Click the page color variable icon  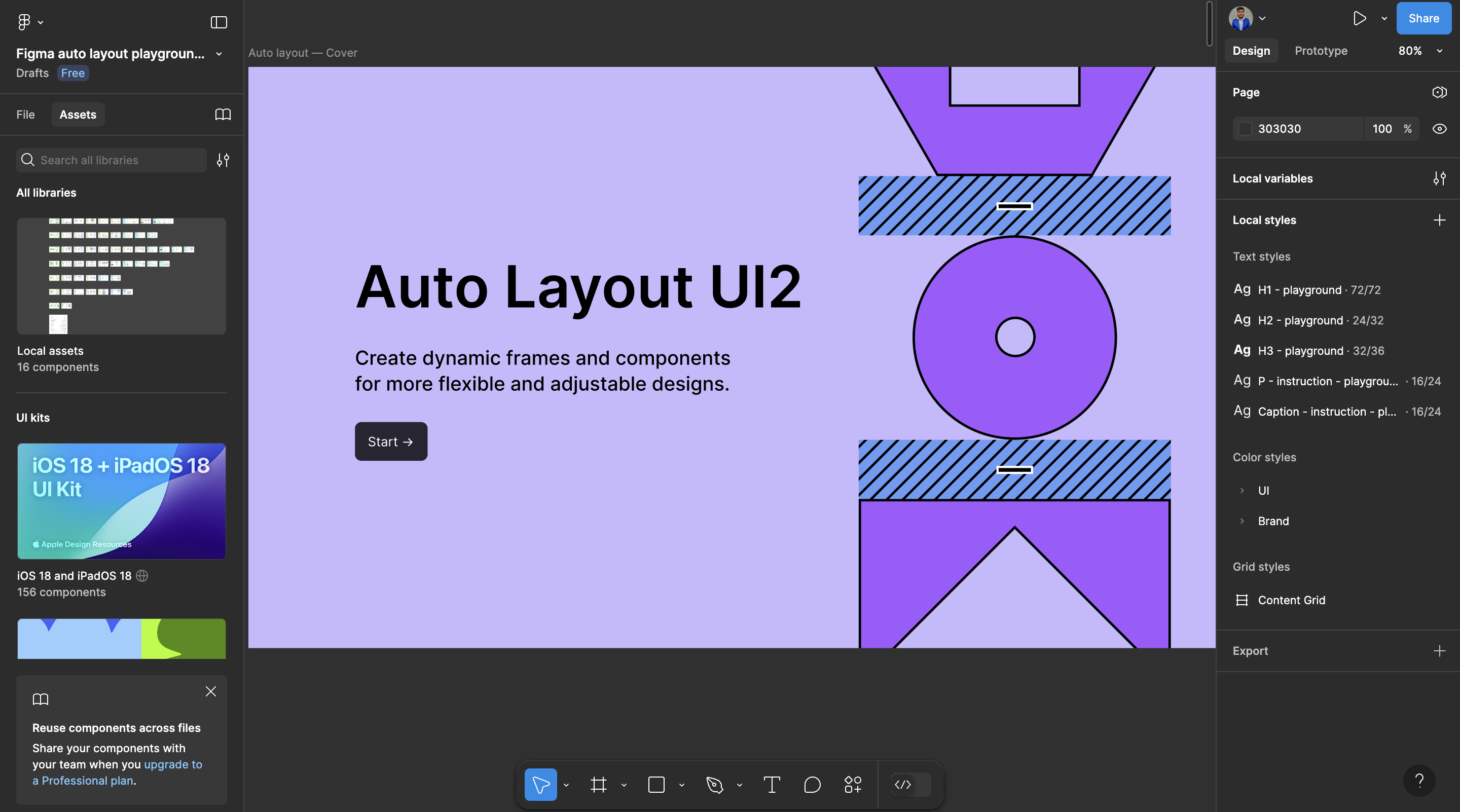(1440, 92)
